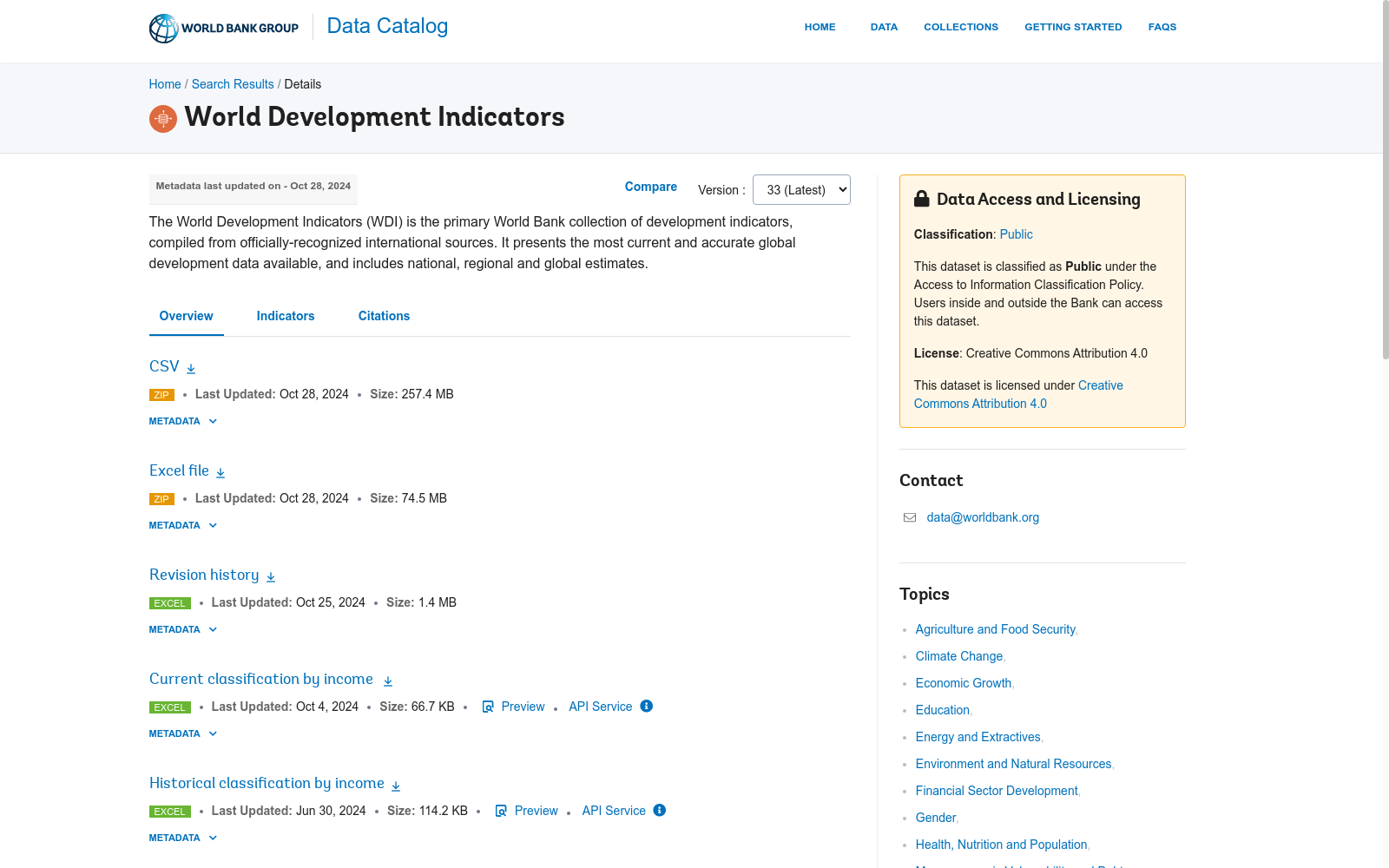1389x868 pixels.
Task: Click Search Results in the breadcrumb
Action: tap(232, 84)
